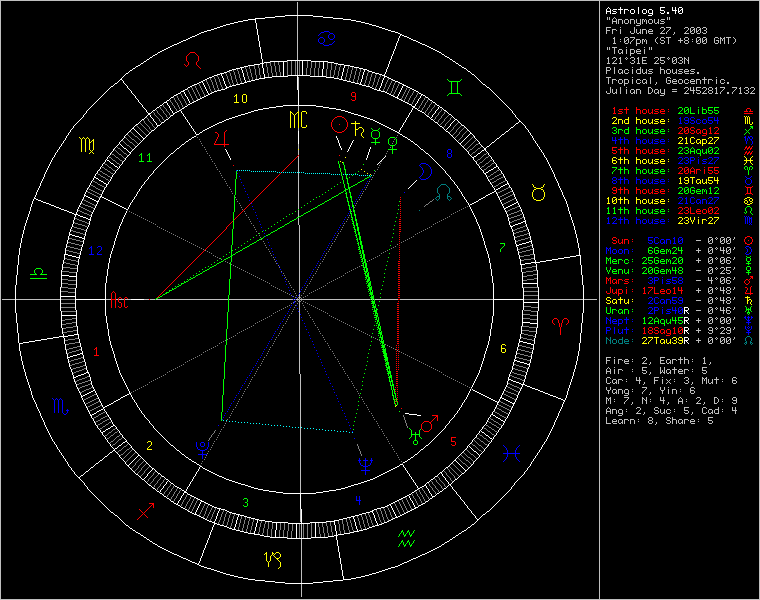Image resolution: width=760 pixels, height=600 pixels.
Task: Click the blue Cancer glyph at top
Action: (326, 40)
